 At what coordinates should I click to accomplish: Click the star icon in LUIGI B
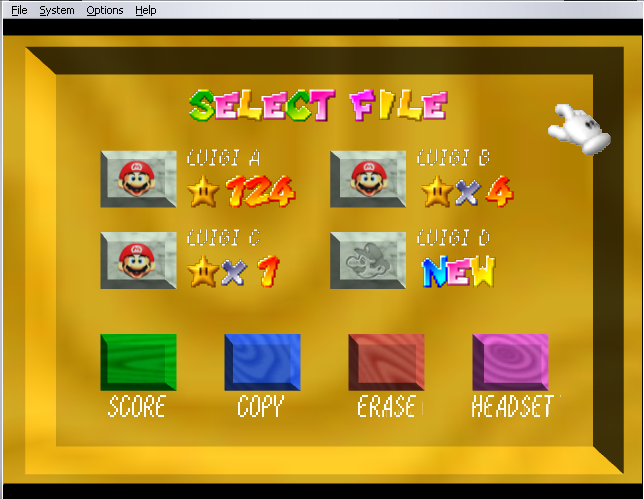point(437,191)
